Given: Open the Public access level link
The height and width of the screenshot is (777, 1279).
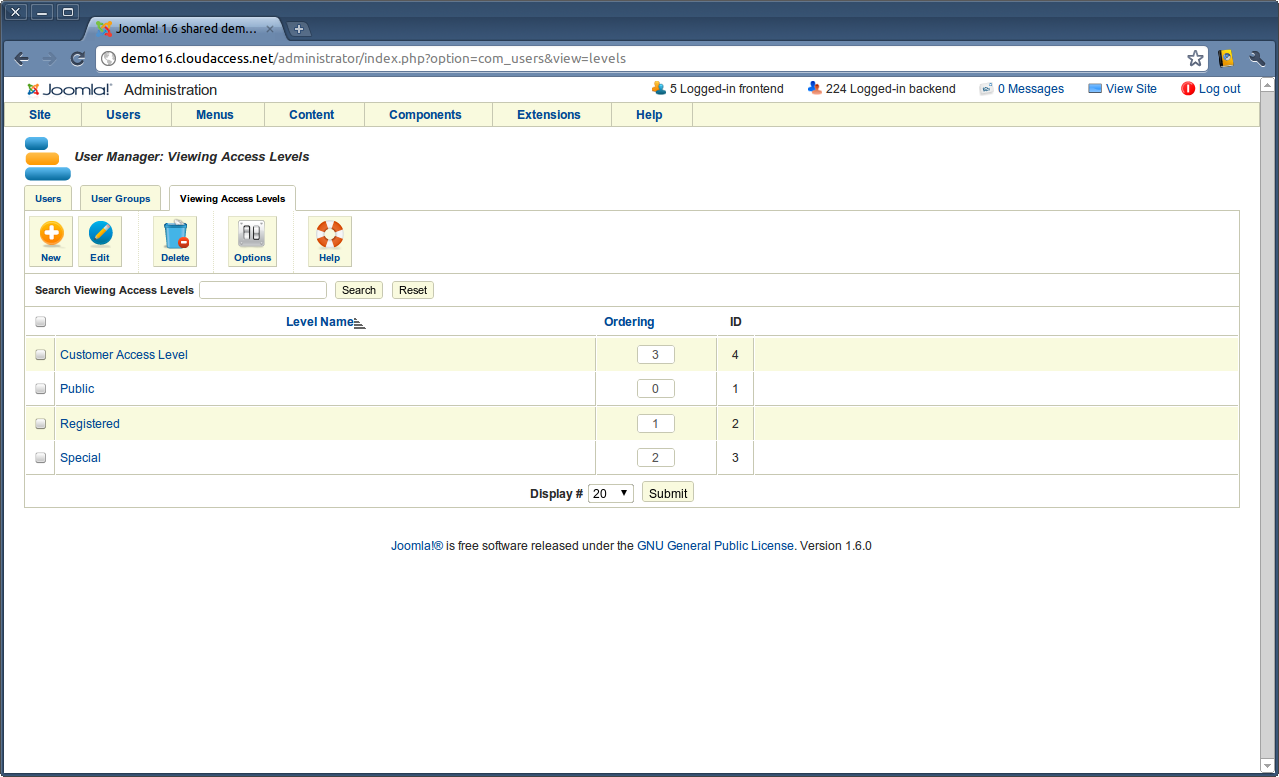Looking at the screenshot, I should pyautogui.click(x=77, y=388).
